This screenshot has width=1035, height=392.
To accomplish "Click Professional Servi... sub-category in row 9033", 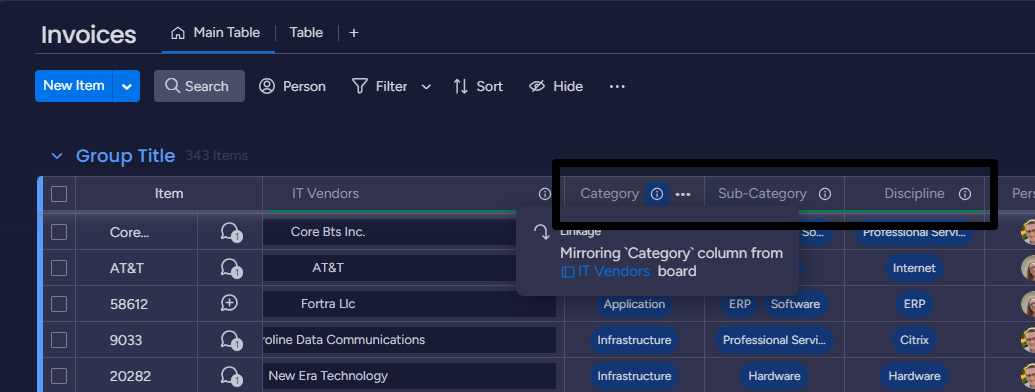I will point(774,340).
